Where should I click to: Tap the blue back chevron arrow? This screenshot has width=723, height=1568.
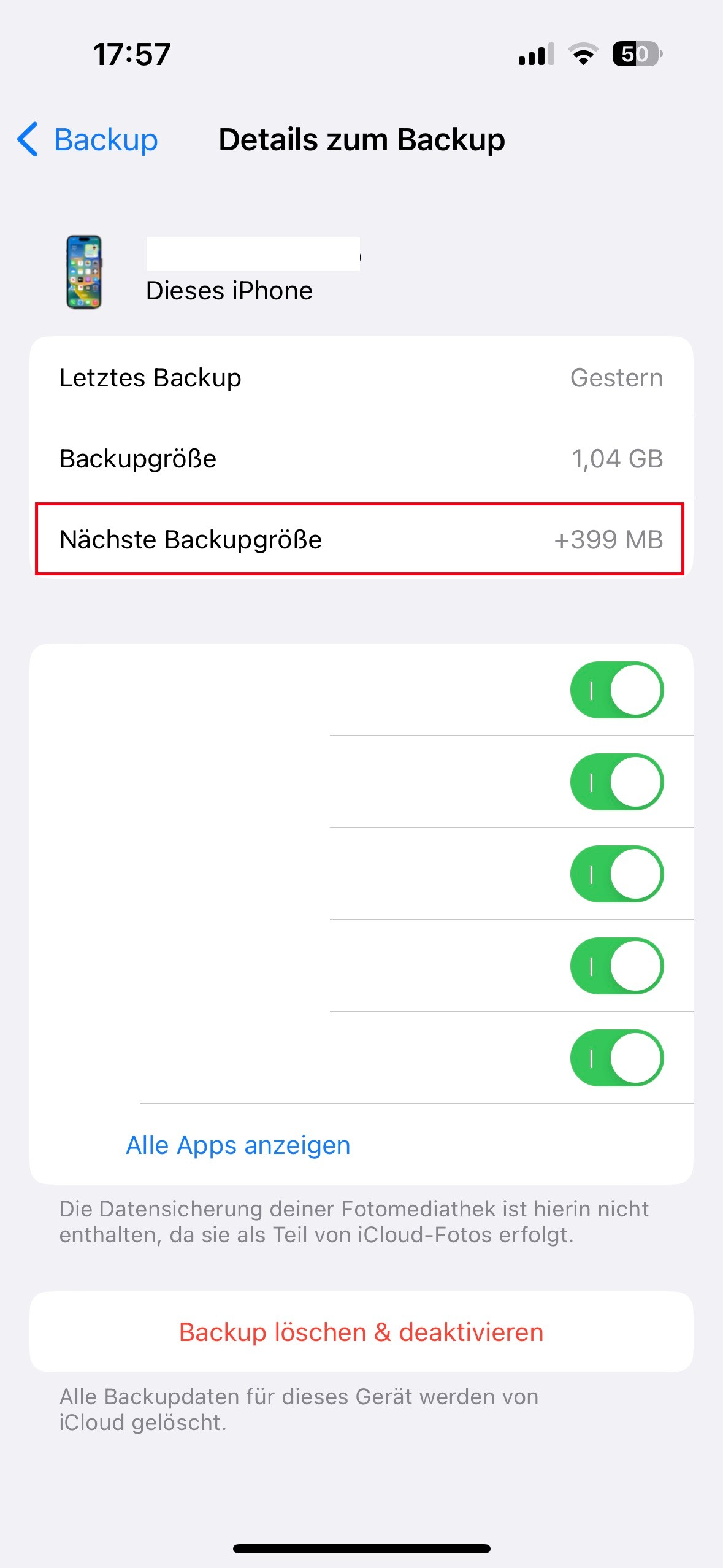tap(28, 139)
